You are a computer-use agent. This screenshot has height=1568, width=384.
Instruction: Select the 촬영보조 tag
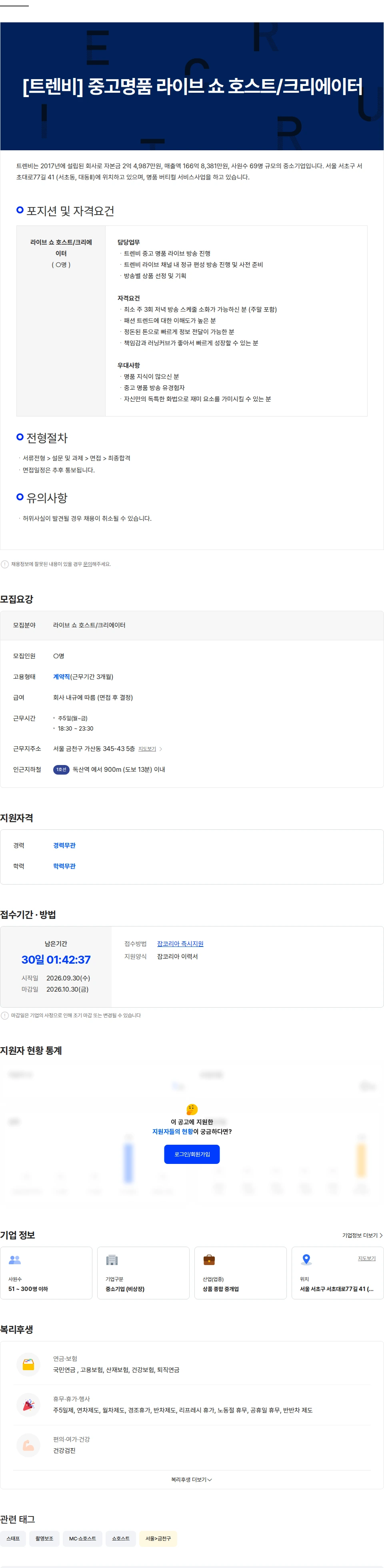point(44,1538)
